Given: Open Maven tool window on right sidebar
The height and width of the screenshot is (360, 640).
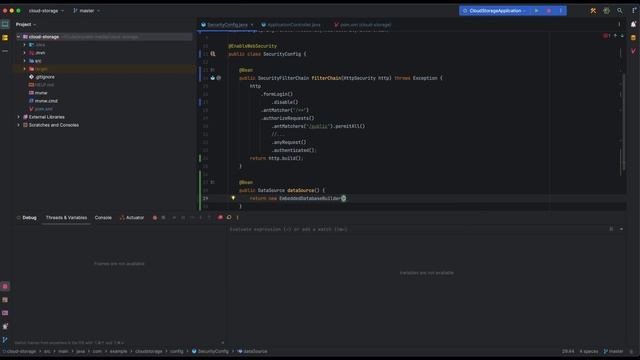Looking at the screenshot, I should click(x=633, y=51).
